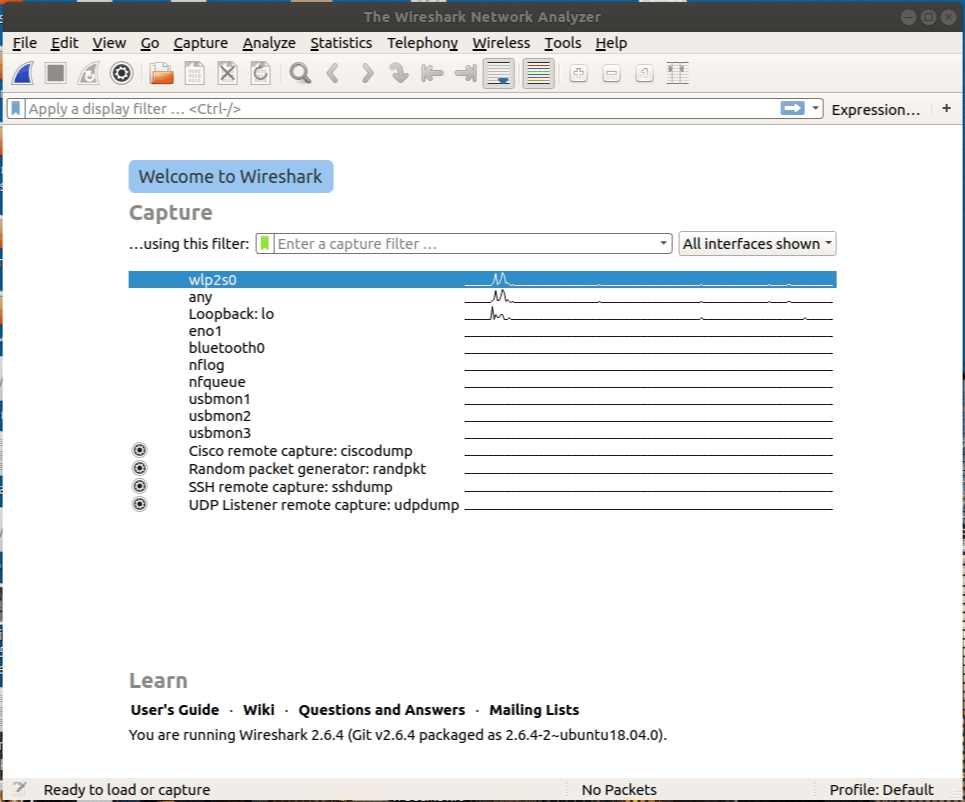
Task: Open the File menu
Action: [25, 43]
